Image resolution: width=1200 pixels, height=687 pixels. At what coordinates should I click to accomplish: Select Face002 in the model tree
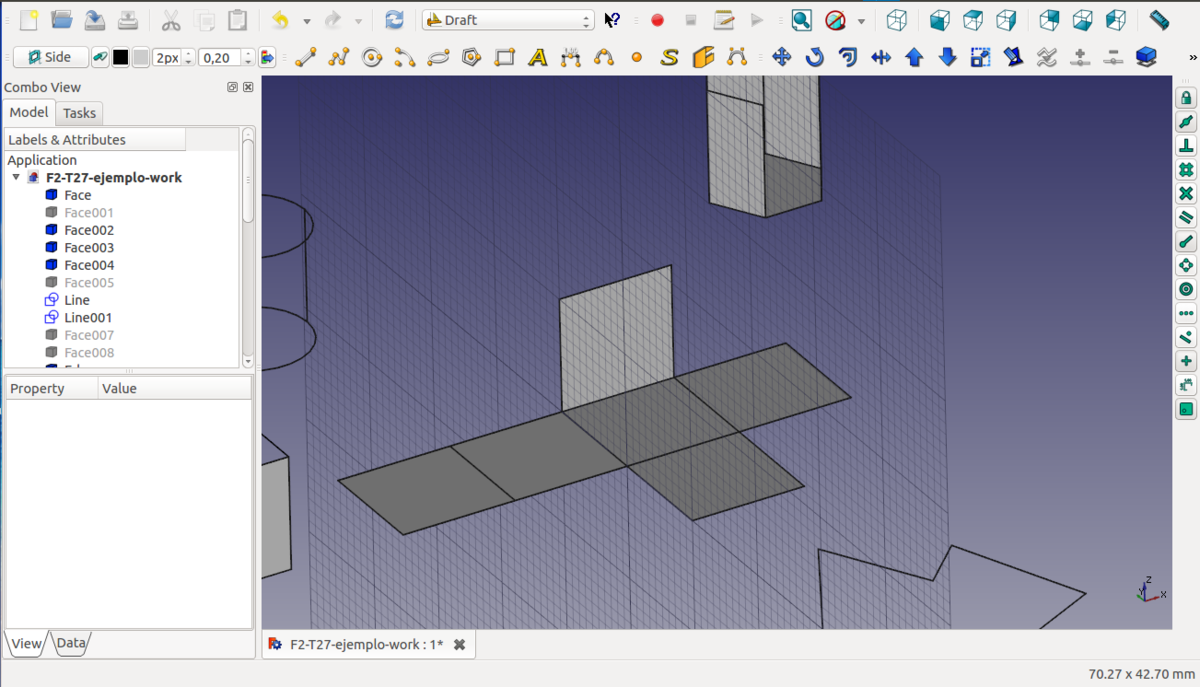[89, 230]
